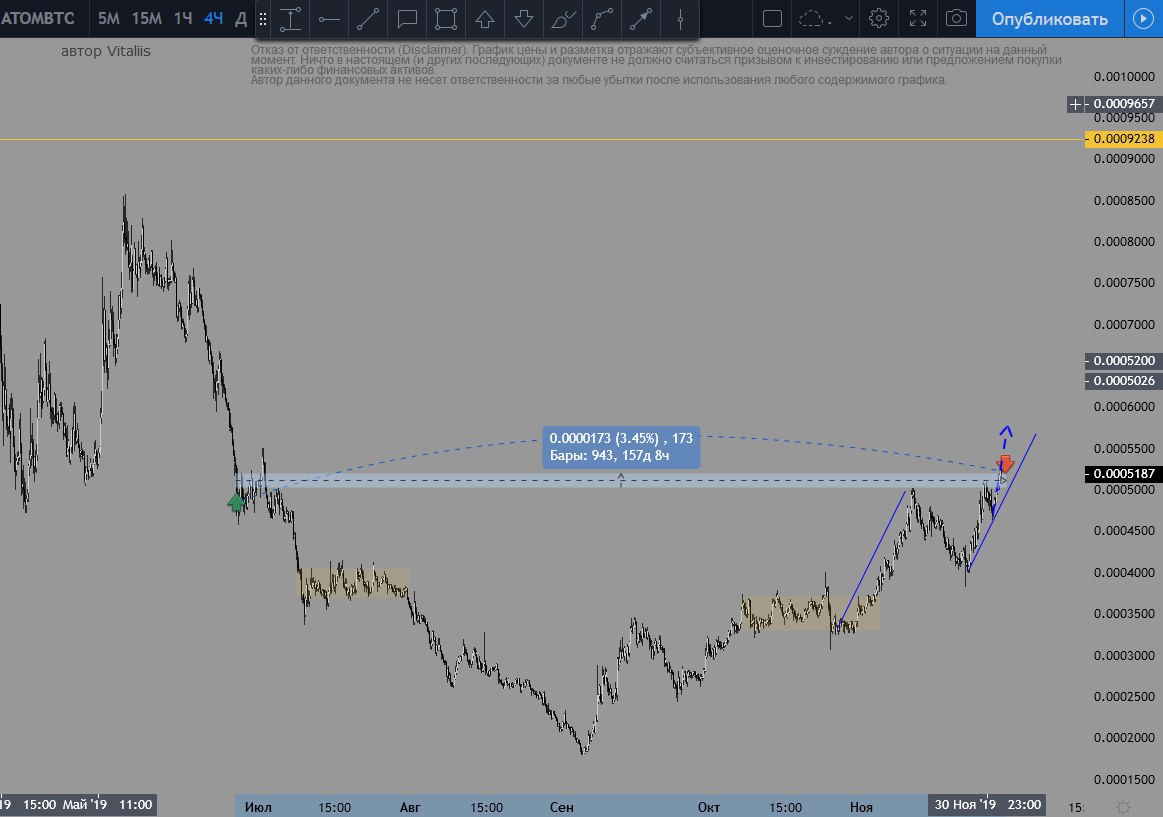Select the brush drawing tool

click(x=563, y=19)
